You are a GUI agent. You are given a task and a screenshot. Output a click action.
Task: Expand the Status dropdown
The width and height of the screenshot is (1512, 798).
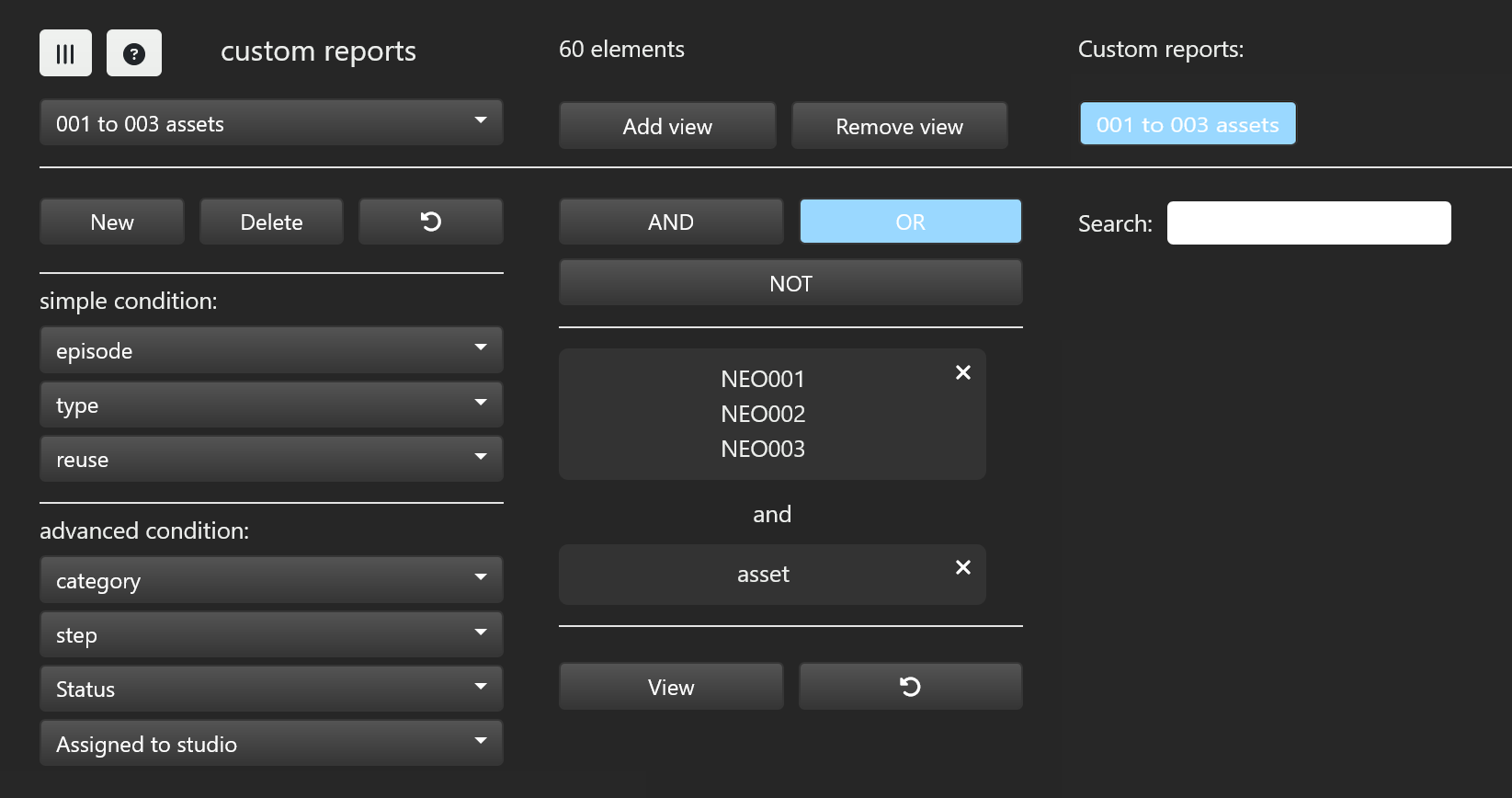[271, 689]
